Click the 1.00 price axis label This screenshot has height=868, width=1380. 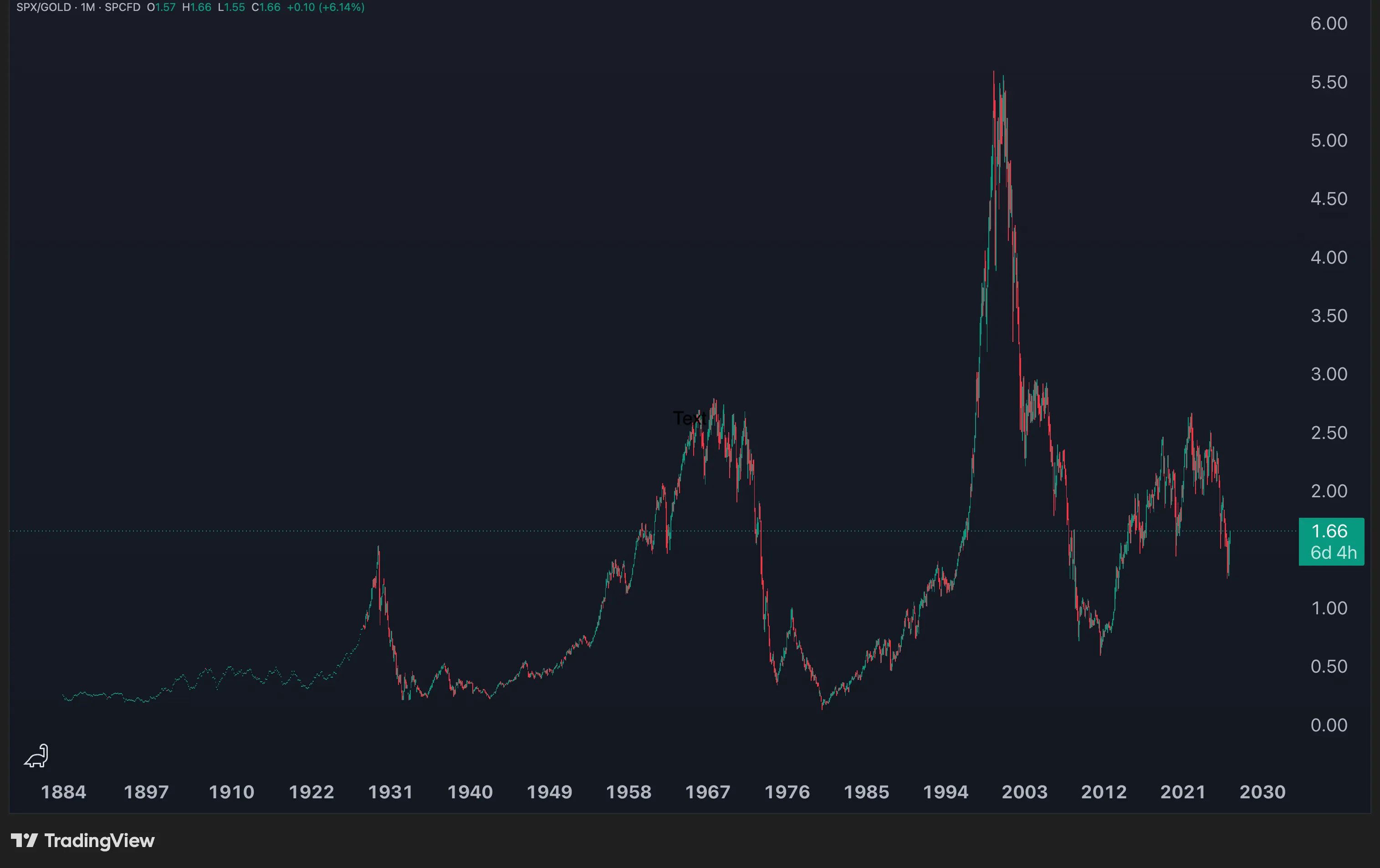click(x=1329, y=608)
